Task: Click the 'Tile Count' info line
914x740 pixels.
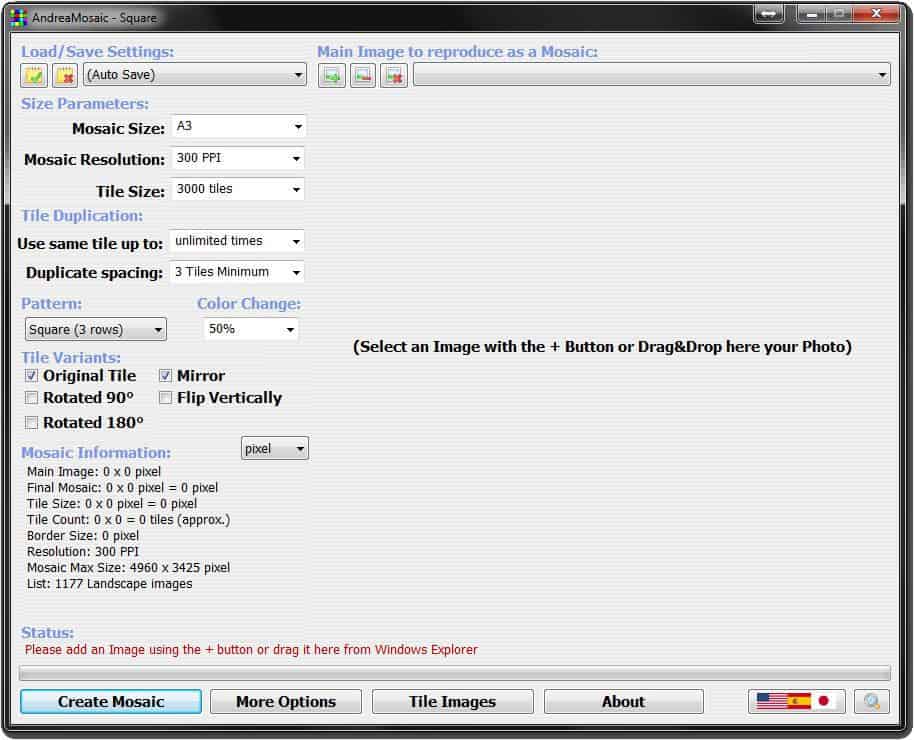Action: [128, 520]
